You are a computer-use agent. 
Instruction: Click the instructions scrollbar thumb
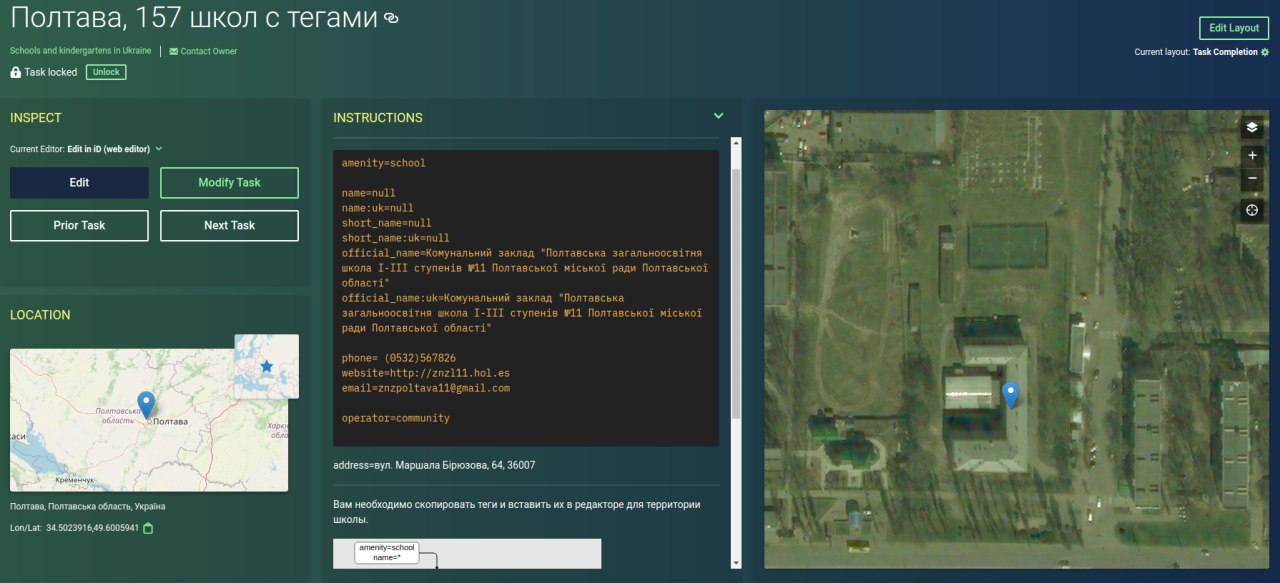click(736, 293)
